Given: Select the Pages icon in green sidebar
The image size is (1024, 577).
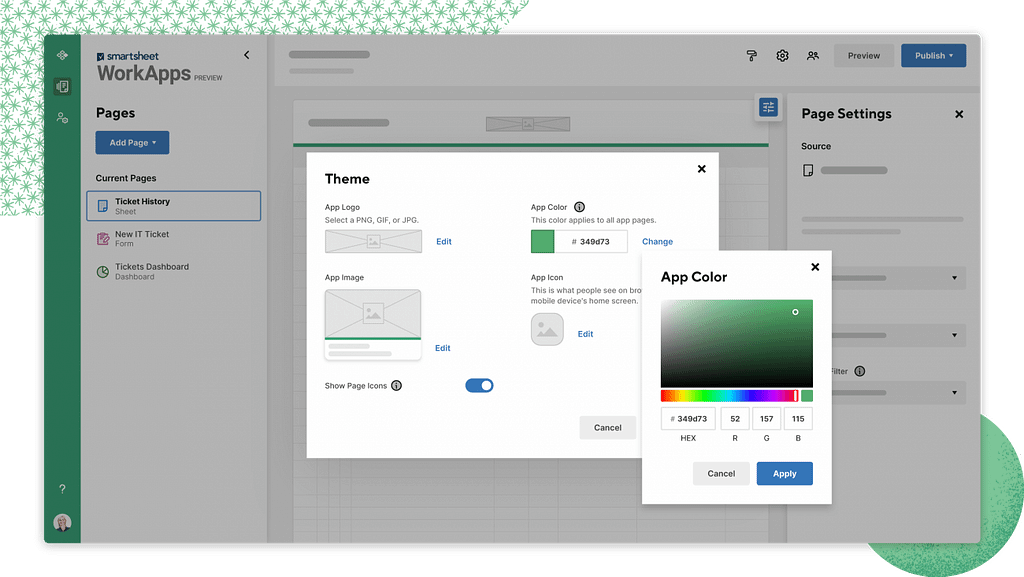Looking at the screenshot, I should (x=62, y=86).
